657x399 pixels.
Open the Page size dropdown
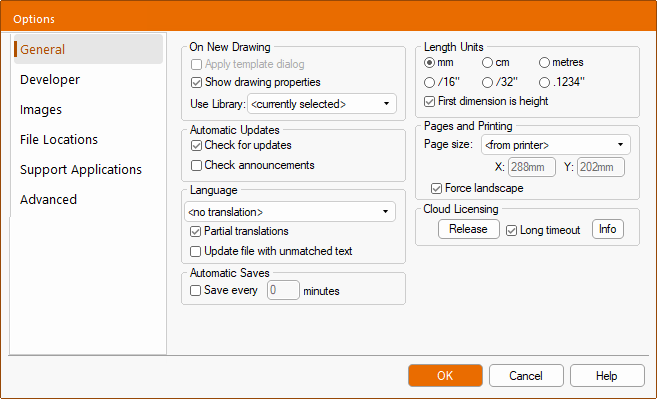(x=556, y=145)
